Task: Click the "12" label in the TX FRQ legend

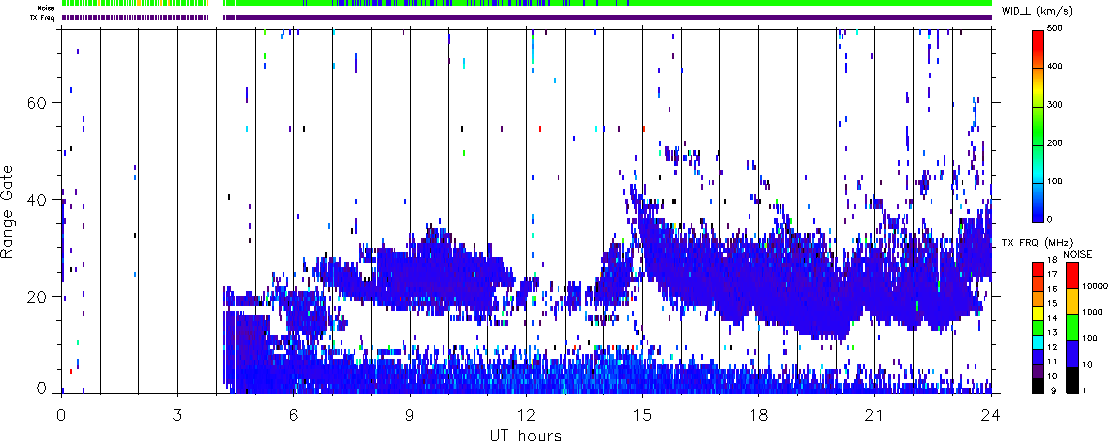Action: [x=1052, y=347]
